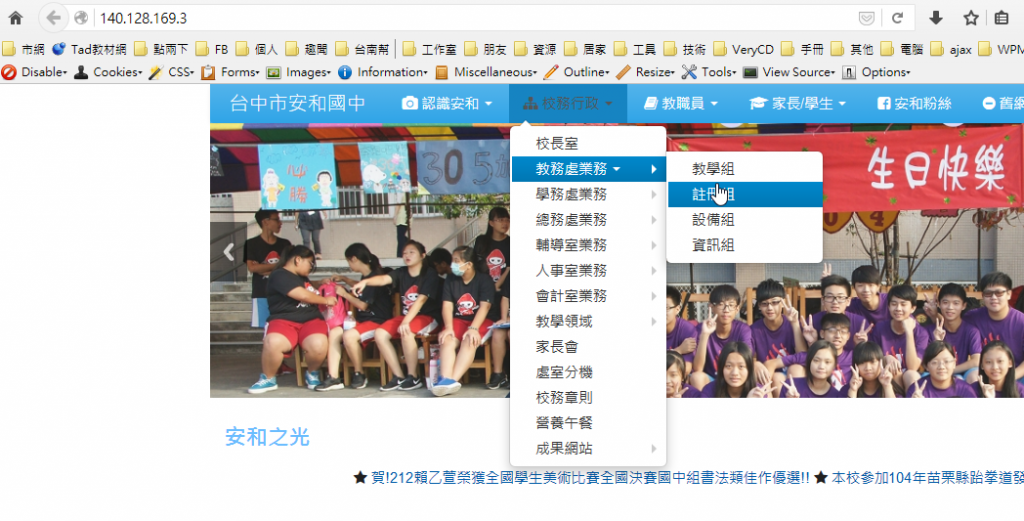The width and height of the screenshot is (1024, 521).
Task: Open the 點兩下 bookmark folder
Action: coord(161,50)
